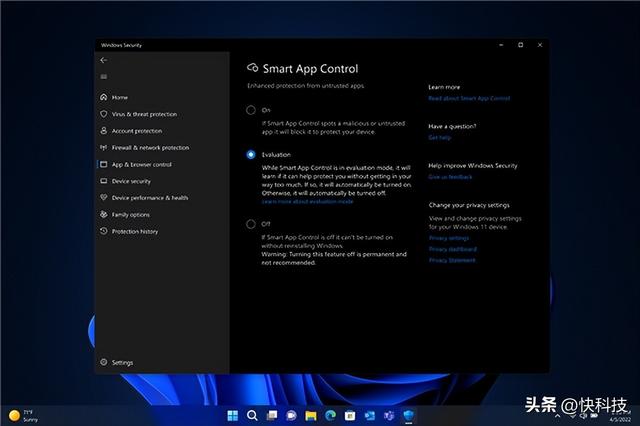640x426 pixels.
Task: Open the weather widget showing Sunny
Action: pyautogui.click(x=24, y=415)
